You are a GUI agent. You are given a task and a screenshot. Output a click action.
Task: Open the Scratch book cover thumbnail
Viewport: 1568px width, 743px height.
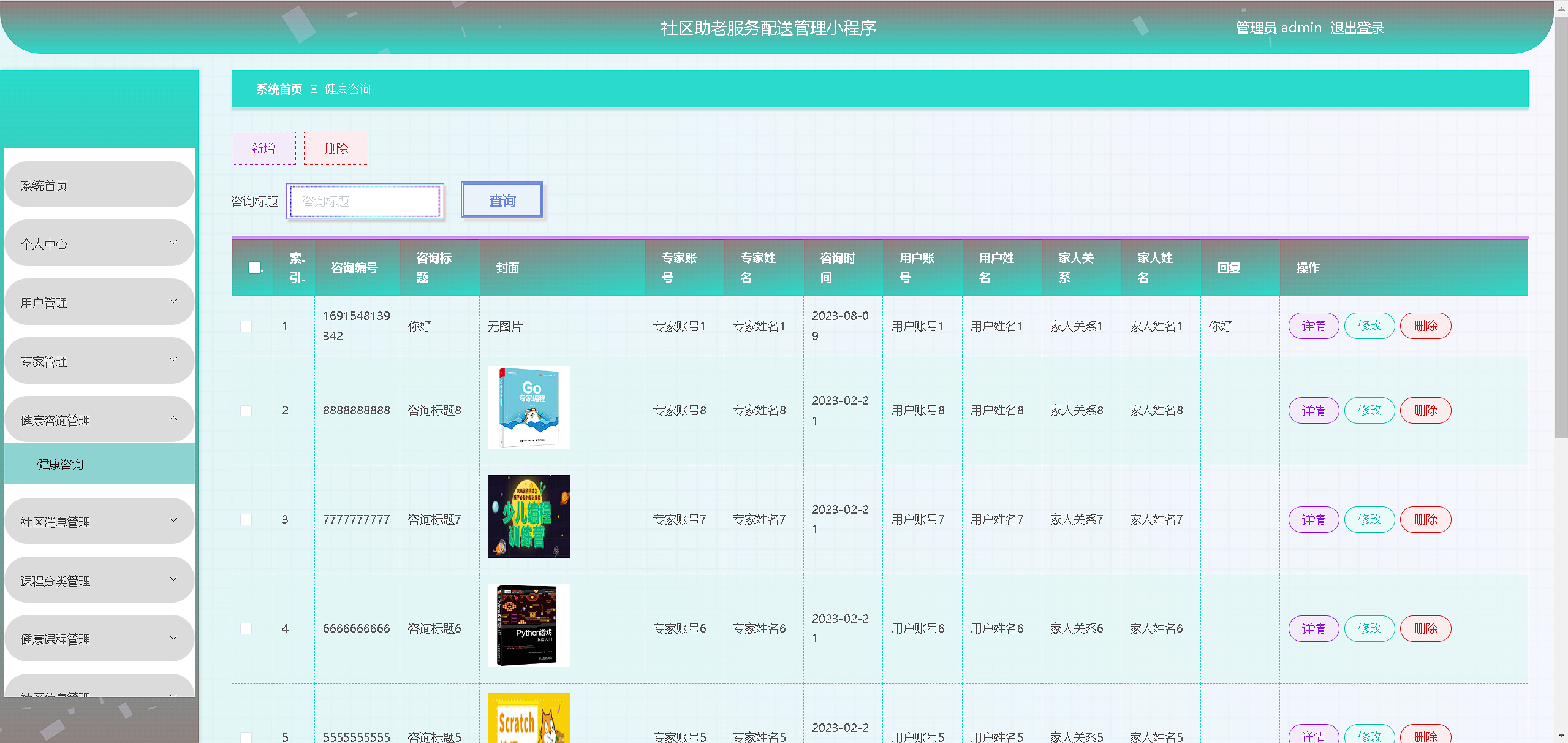click(x=528, y=718)
